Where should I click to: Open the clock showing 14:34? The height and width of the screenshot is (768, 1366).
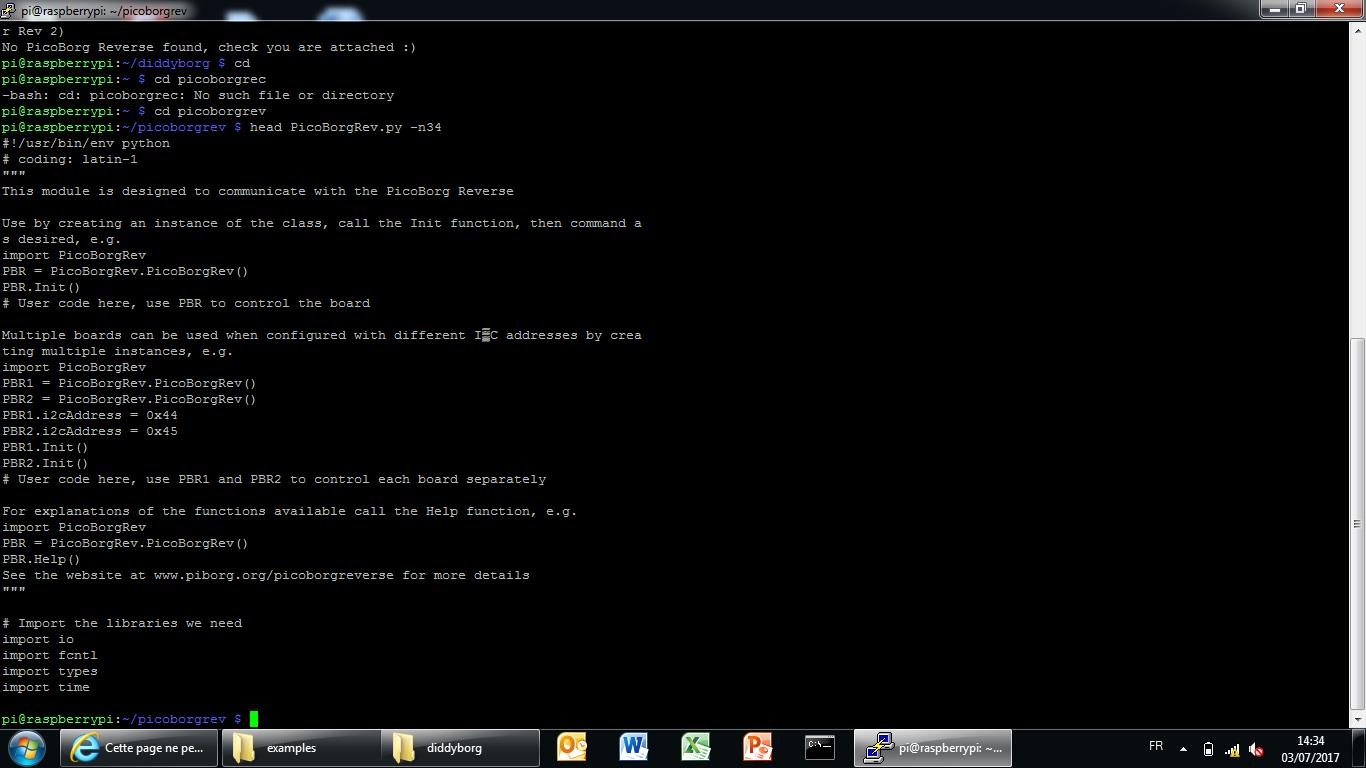click(x=1310, y=749)
